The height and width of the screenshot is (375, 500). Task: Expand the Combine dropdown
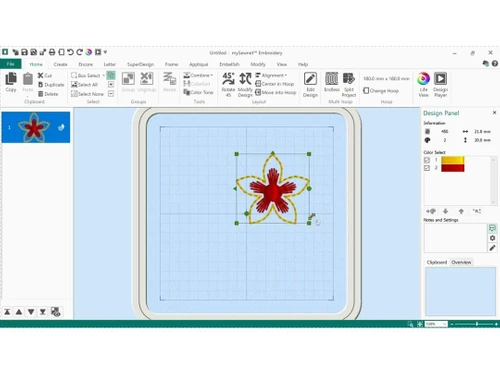pos(212,75)
